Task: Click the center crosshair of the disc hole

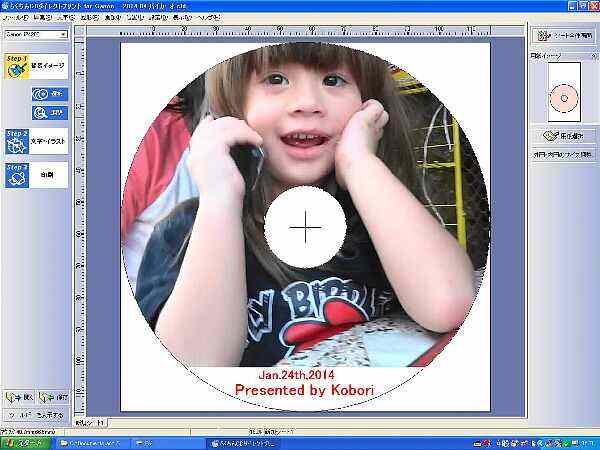Action: point(305,227)
